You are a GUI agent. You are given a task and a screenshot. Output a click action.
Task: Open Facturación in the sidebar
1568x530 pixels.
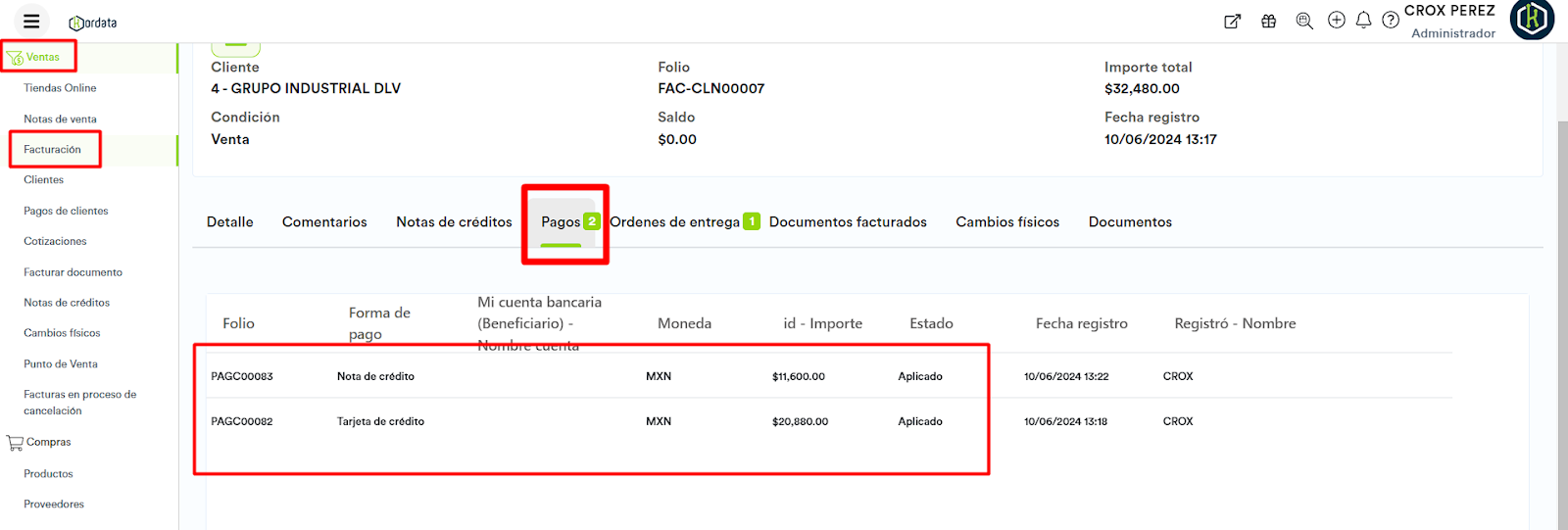coord(53,150)
